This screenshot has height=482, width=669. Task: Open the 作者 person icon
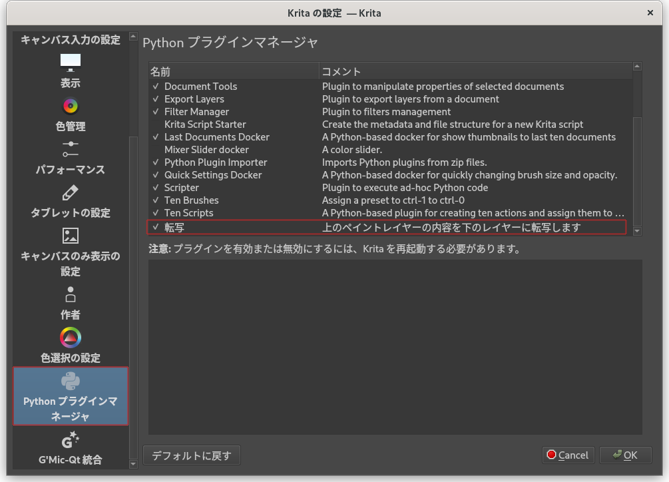[x=70, y=294]
